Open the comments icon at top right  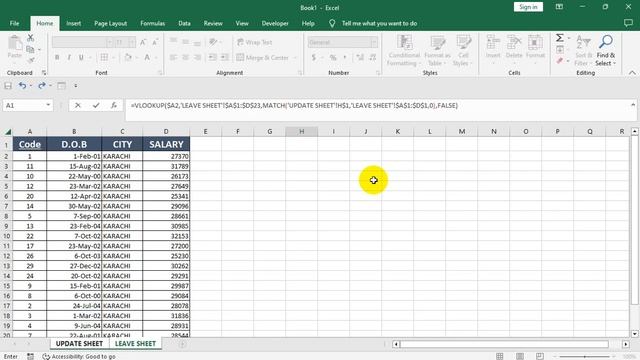click(628, 23)
